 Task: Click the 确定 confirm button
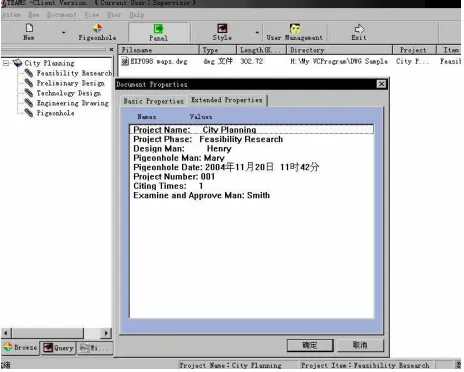(x=310, y=345)
